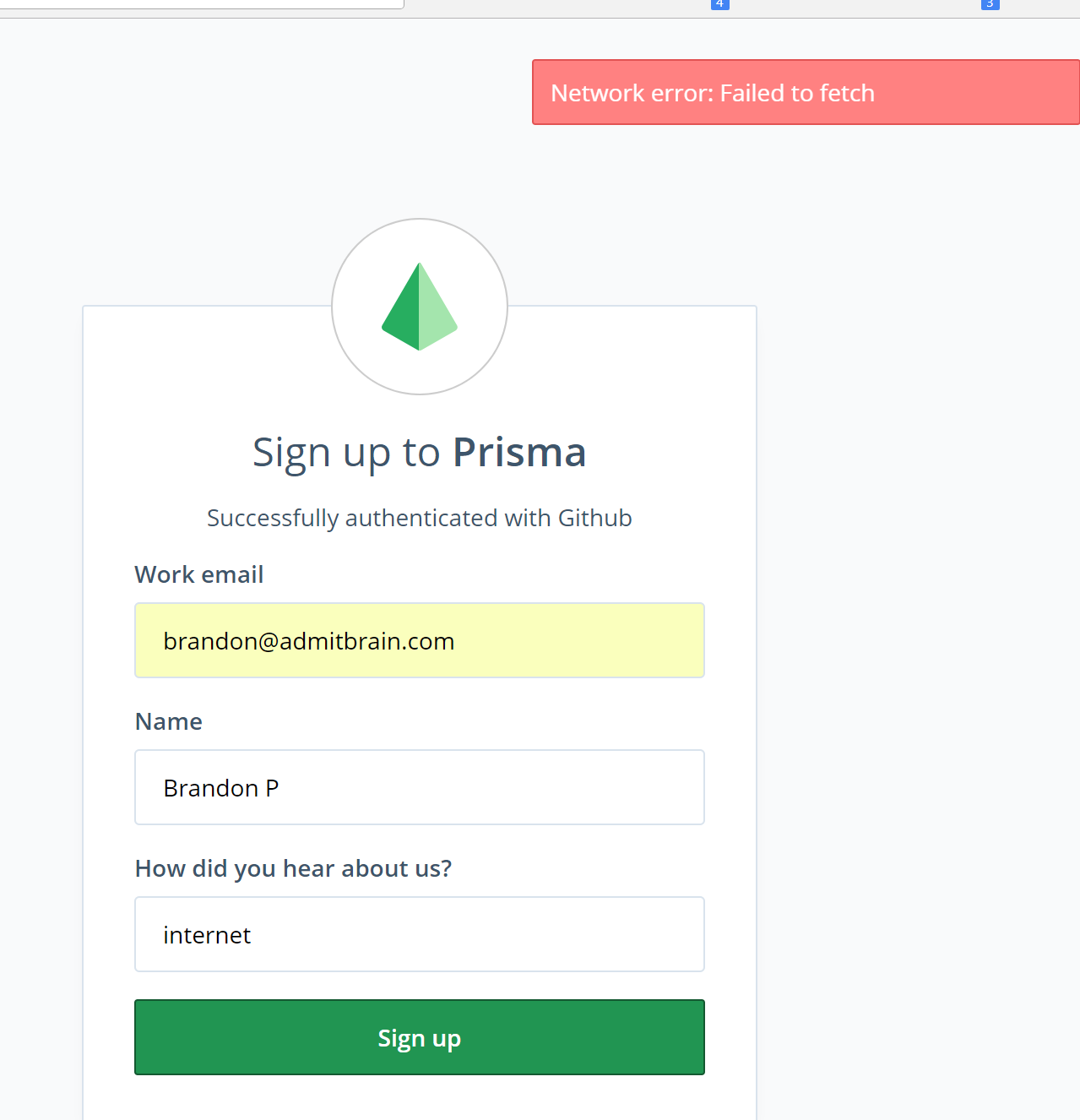This screenshot has height=1120, width=1080.
Task: Click the circular logo emblem above the form
Action: pyautogui.click(x=420, y=307)
